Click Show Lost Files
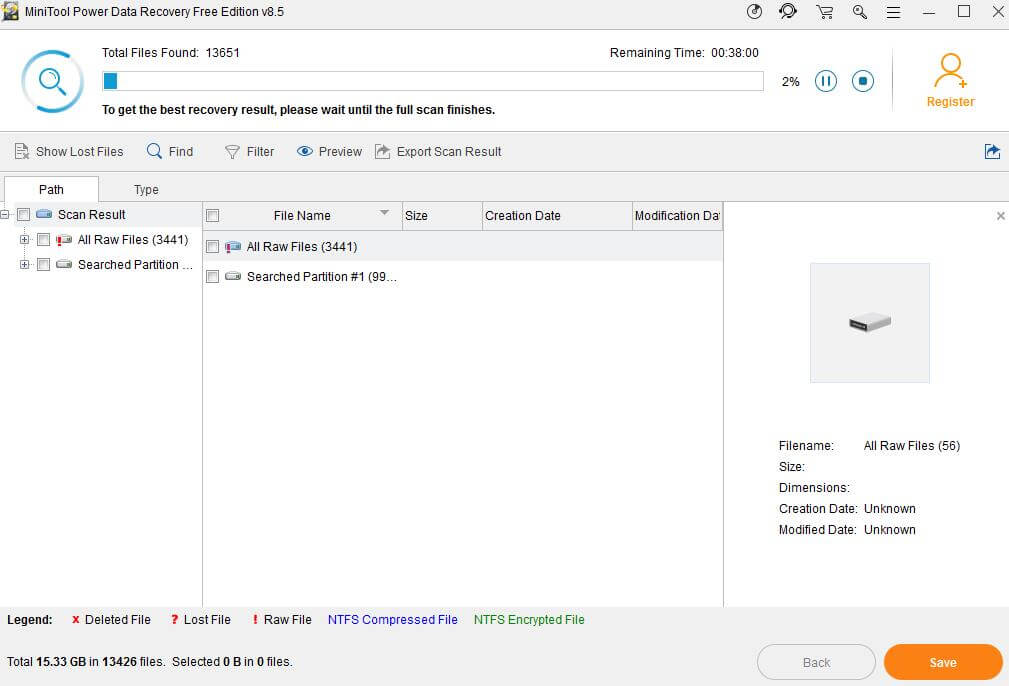Viewport: 1009px width, 686px height. point(69,152)
